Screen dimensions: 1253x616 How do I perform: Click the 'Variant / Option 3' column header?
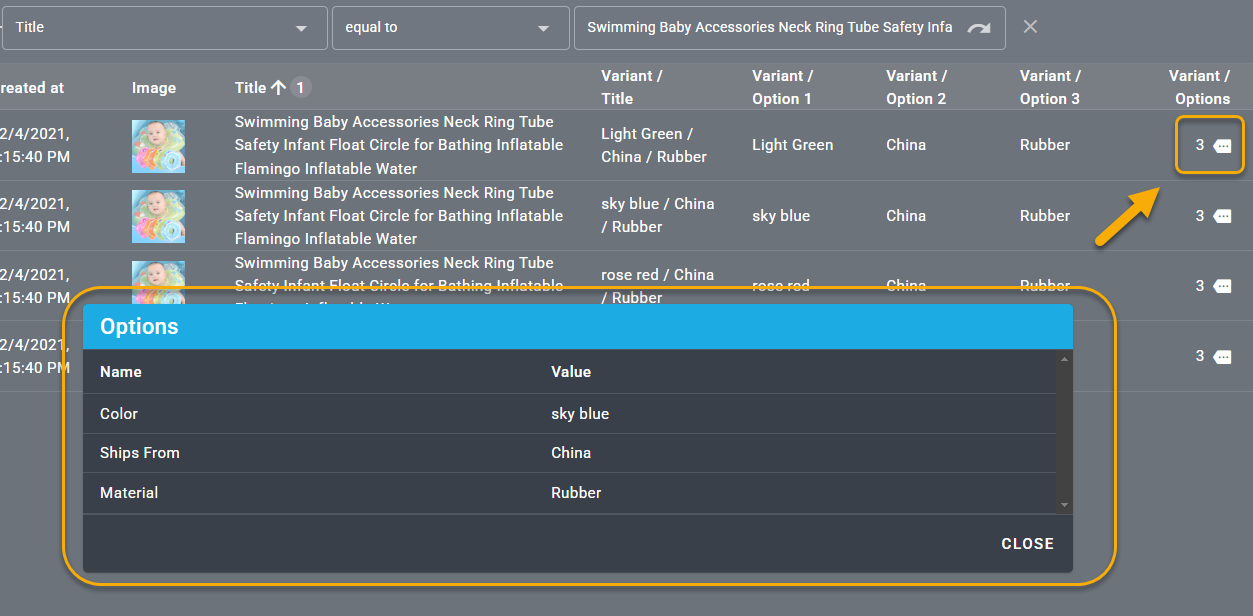coord(1050,87)
